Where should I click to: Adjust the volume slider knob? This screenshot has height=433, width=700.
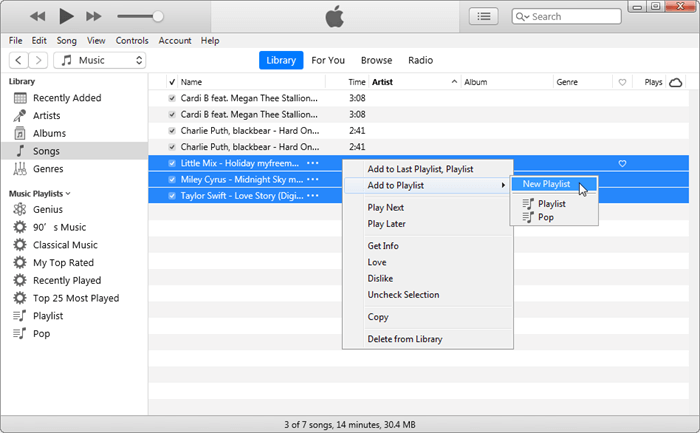[x=158, y=17]
